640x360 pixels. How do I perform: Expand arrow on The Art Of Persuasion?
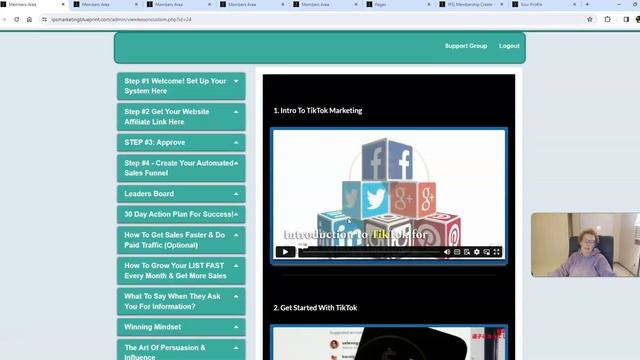tap(236, 348)
